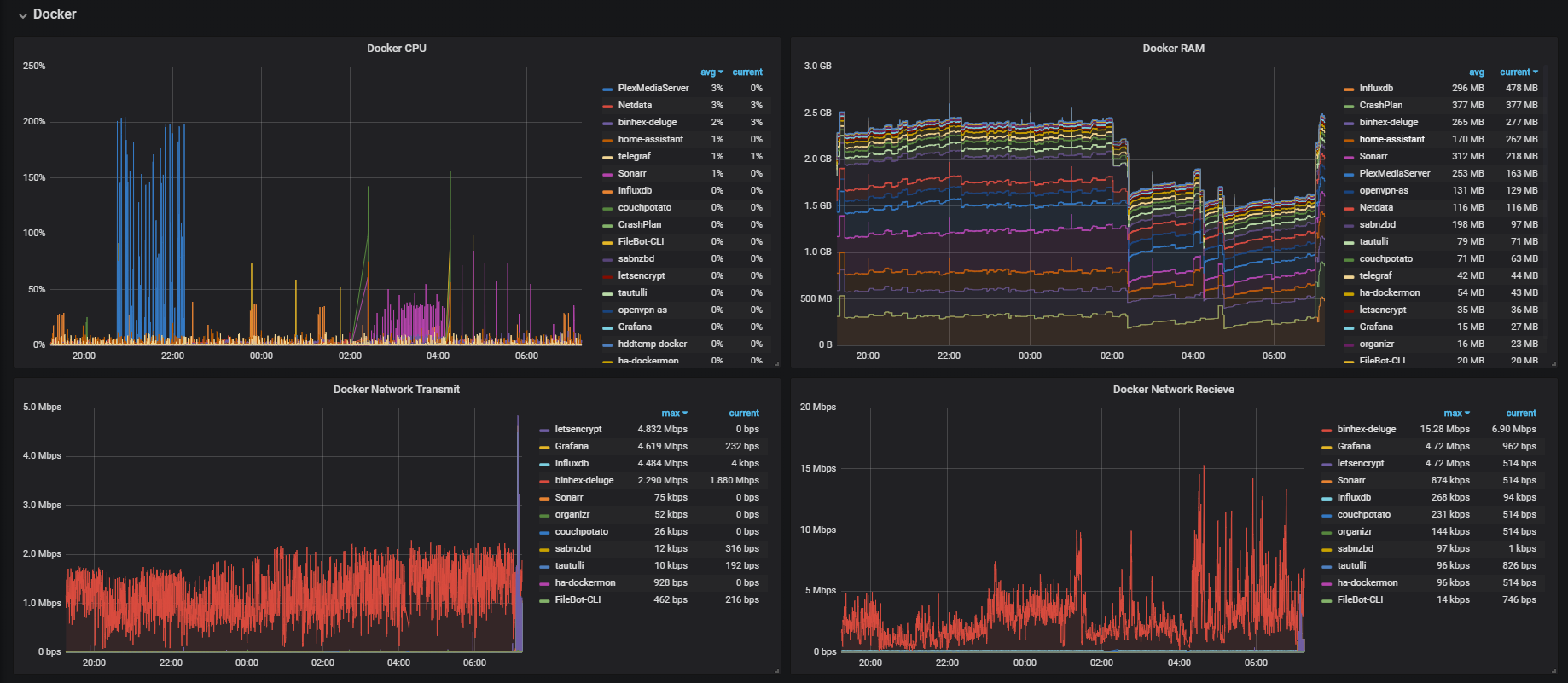
Task: Sort the Network Recieve legend by max
Action: [x=1456, y=414]
